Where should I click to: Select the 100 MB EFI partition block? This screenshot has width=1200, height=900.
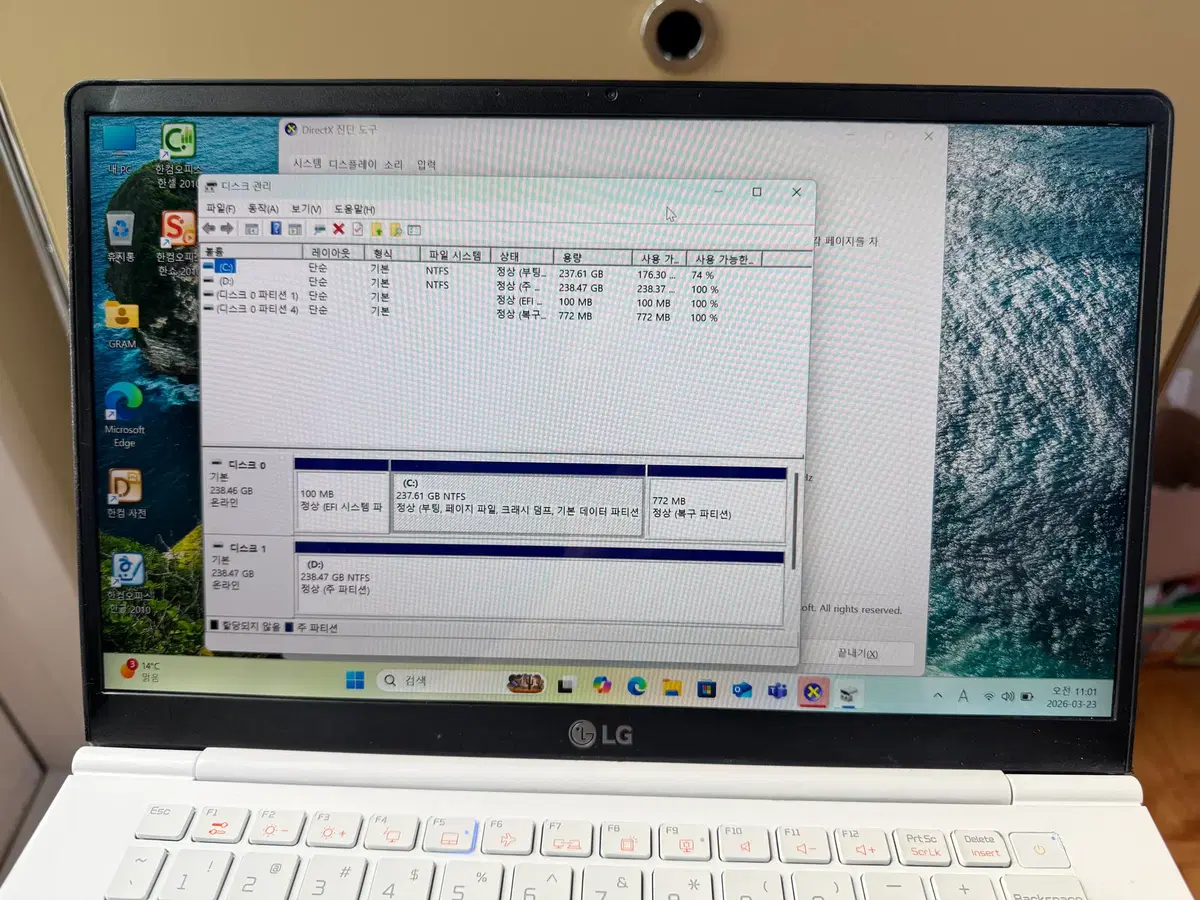coord(342,497)
